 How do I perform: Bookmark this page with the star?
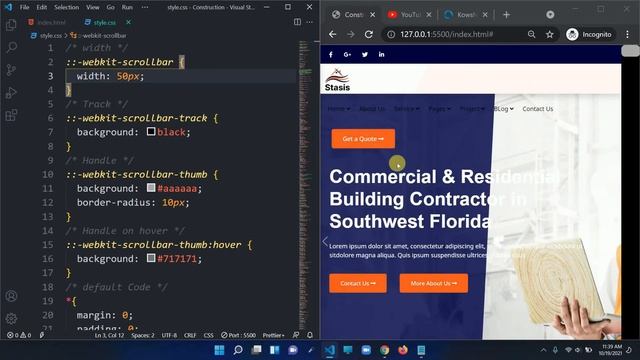550,34
